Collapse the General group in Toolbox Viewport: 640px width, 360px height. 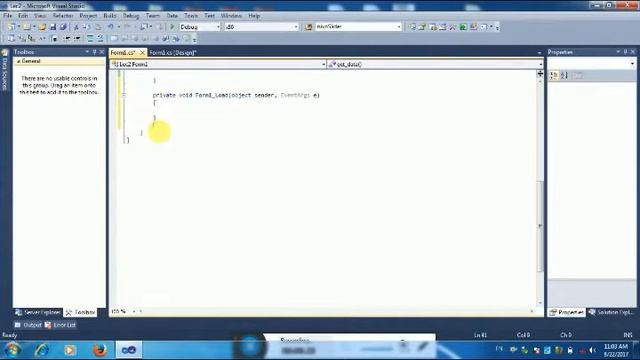tap(18, 61)
